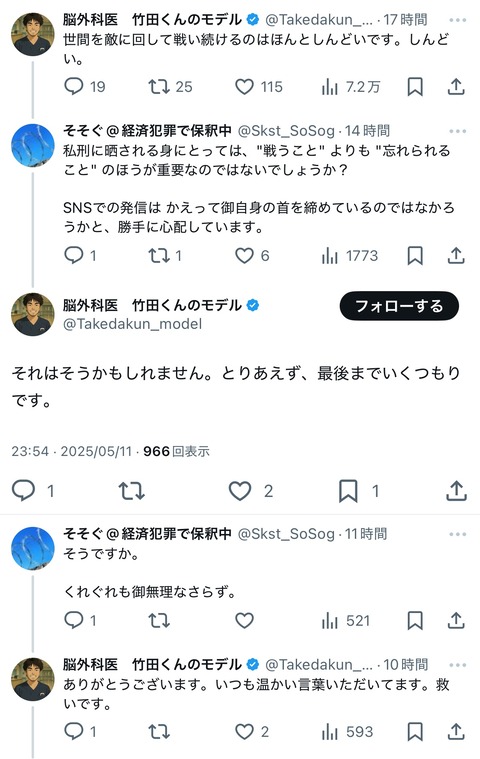Open the @Takedakun_model handle link
This screenshot has width=480, height=759.
click(x=133, y=324)
